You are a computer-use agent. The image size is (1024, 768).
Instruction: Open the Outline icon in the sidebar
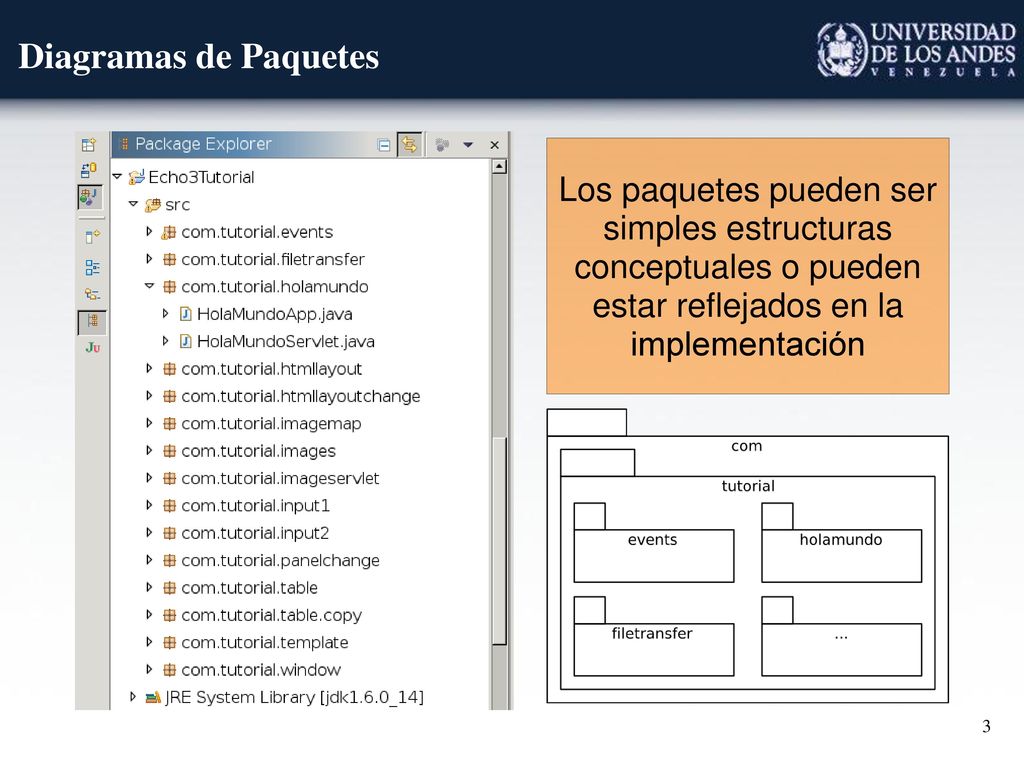[x=92, y=267]
